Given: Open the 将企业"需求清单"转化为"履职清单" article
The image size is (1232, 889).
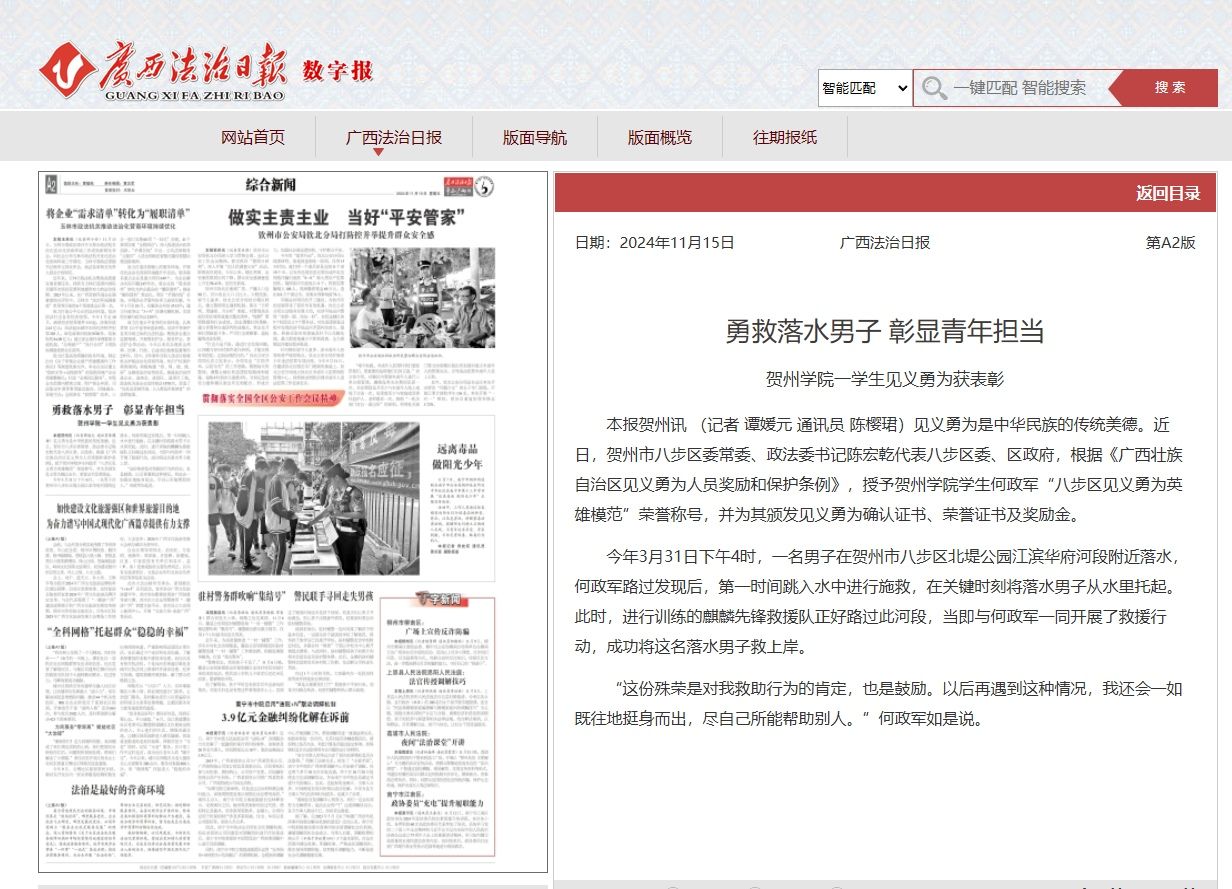Looking at the screenshot, I should pos(120,213).
